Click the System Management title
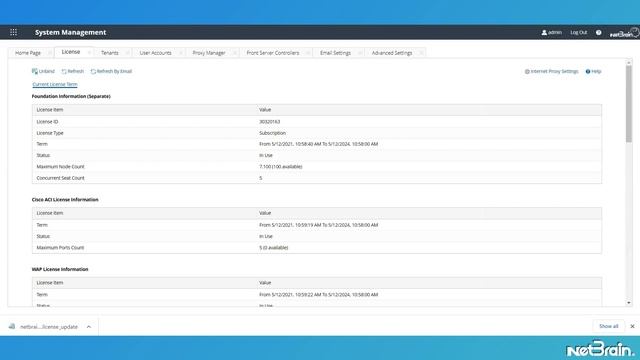Image resolution: width=640 pixels, height=360 pixels. (x=70, y=32)
